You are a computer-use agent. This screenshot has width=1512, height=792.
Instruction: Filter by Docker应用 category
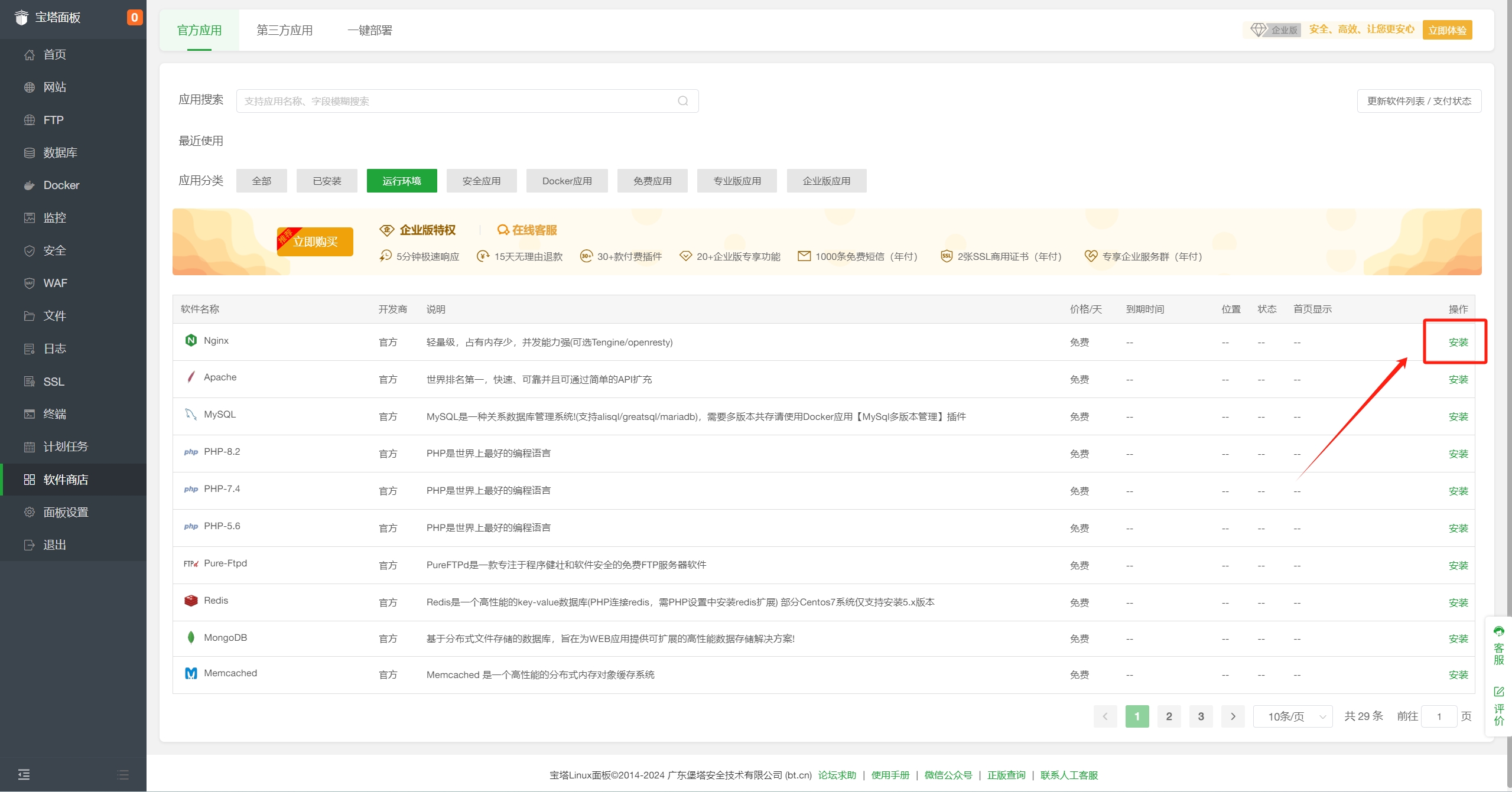pos(567,181)
